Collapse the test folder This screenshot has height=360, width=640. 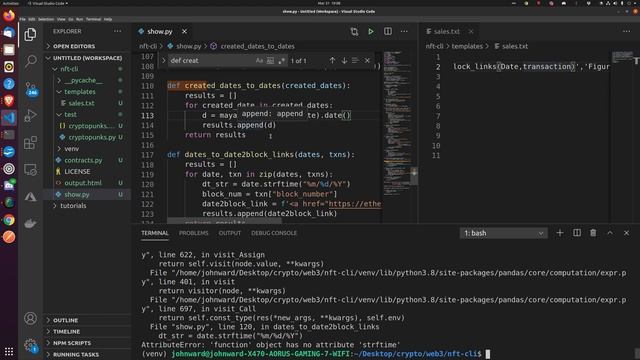tap(87, 115)
